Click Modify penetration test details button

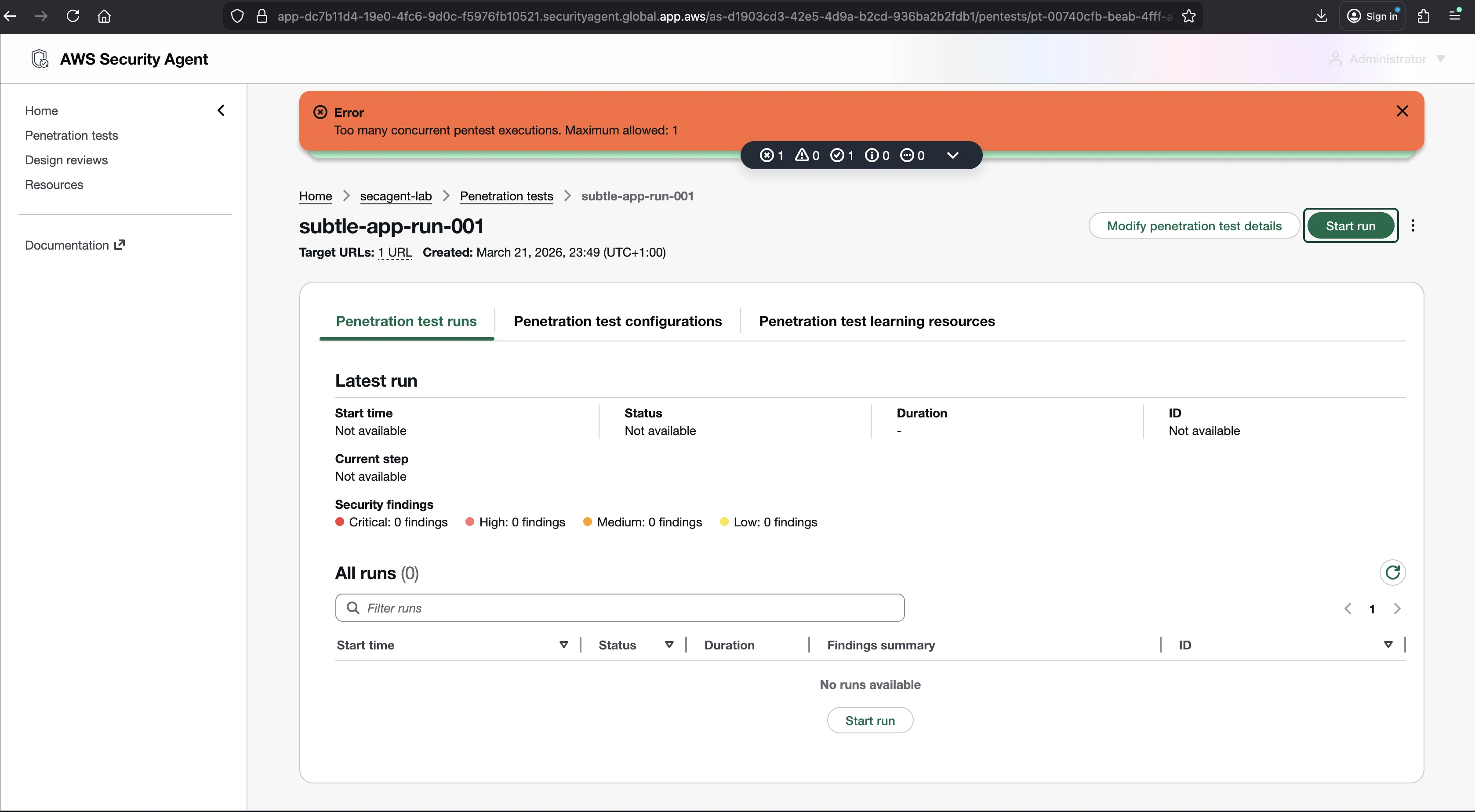(x=1194, y=225)
